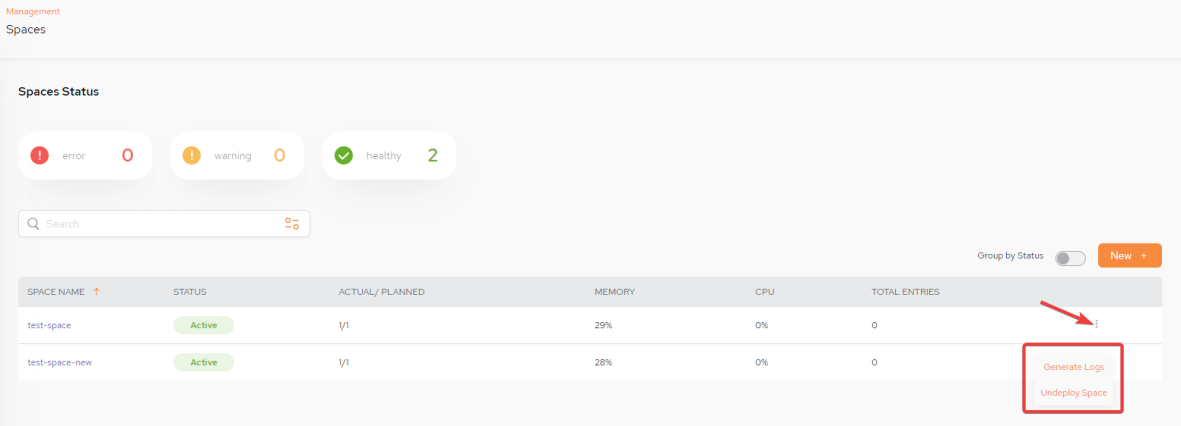1181x426 pixels.
Task: Open the three-dot menu for test-space
Action: point(1097,324)
